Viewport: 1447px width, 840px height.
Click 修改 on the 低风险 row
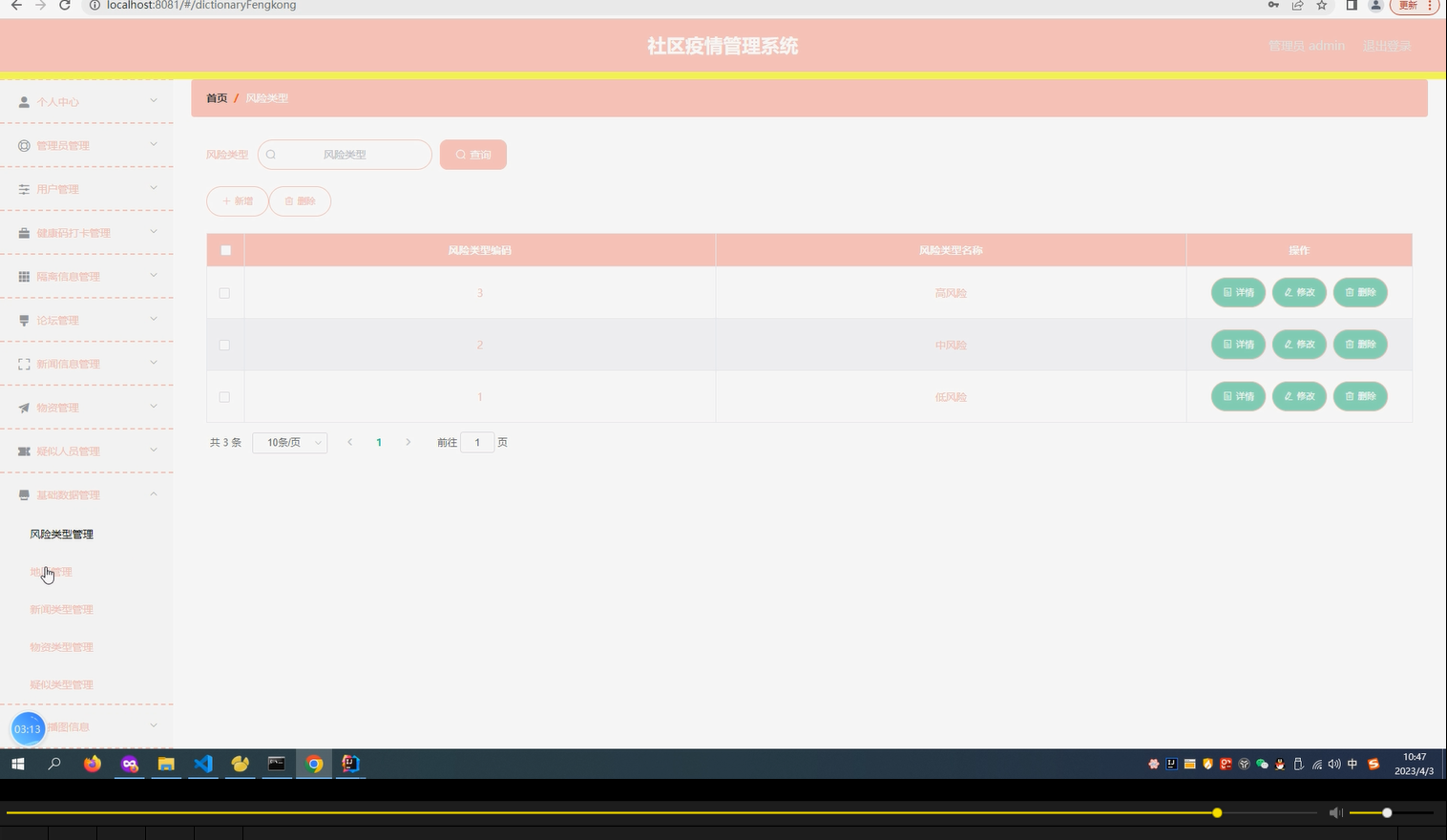1298,396
